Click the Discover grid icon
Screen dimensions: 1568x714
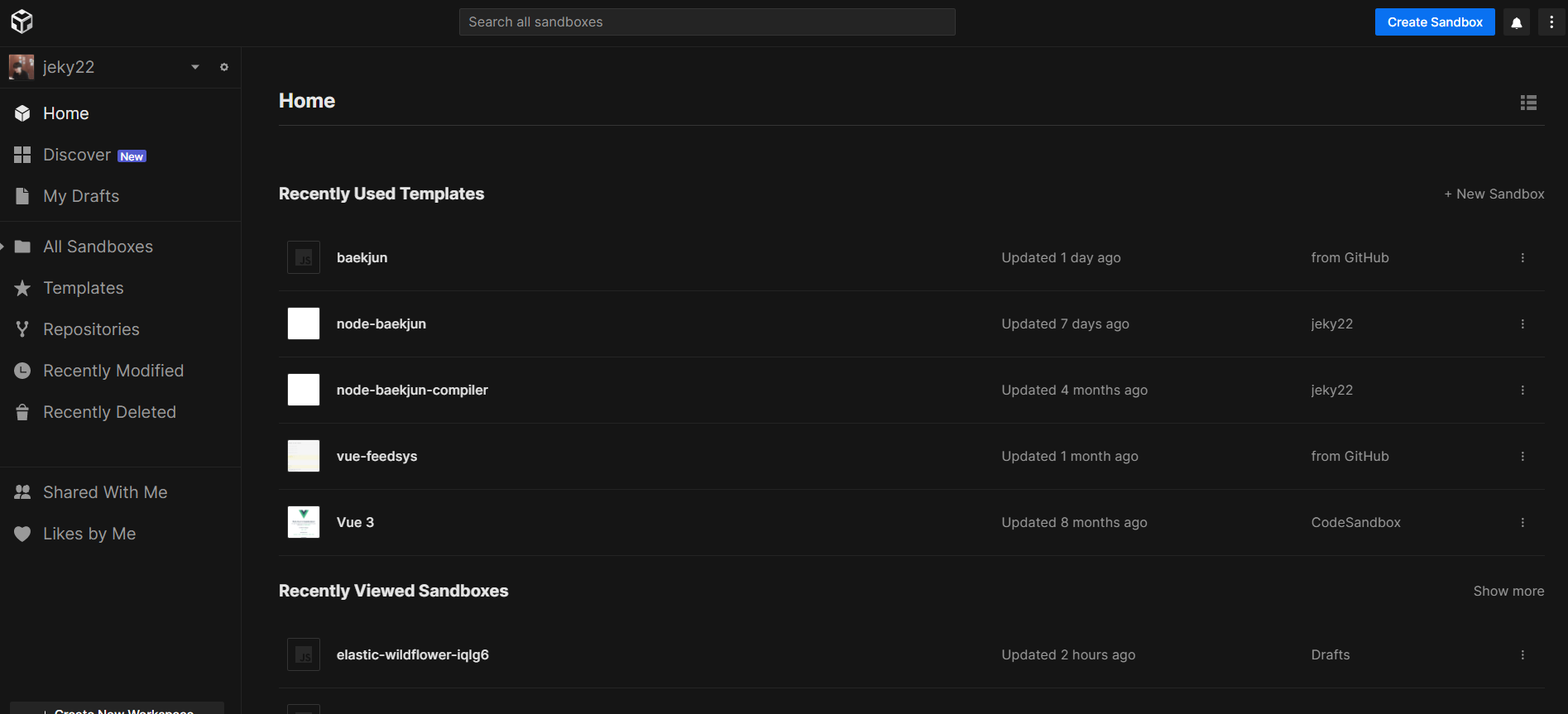[22, 155]
